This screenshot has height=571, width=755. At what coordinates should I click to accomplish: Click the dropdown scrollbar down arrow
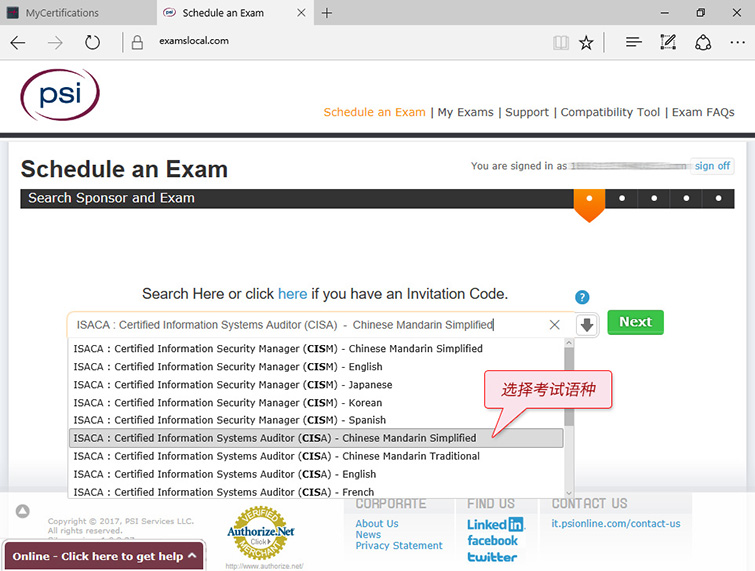[569, 493]
